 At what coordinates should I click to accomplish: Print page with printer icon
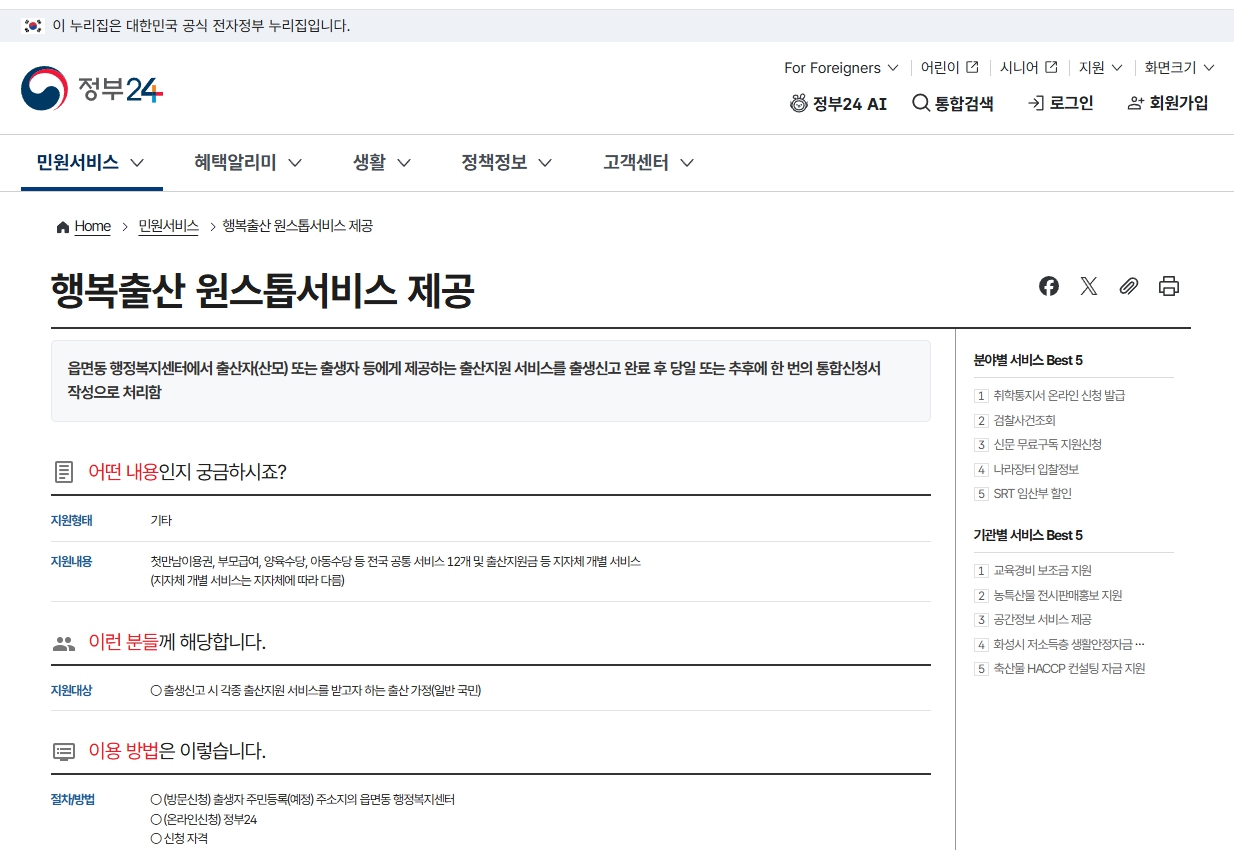click(x=1169, y=287)
